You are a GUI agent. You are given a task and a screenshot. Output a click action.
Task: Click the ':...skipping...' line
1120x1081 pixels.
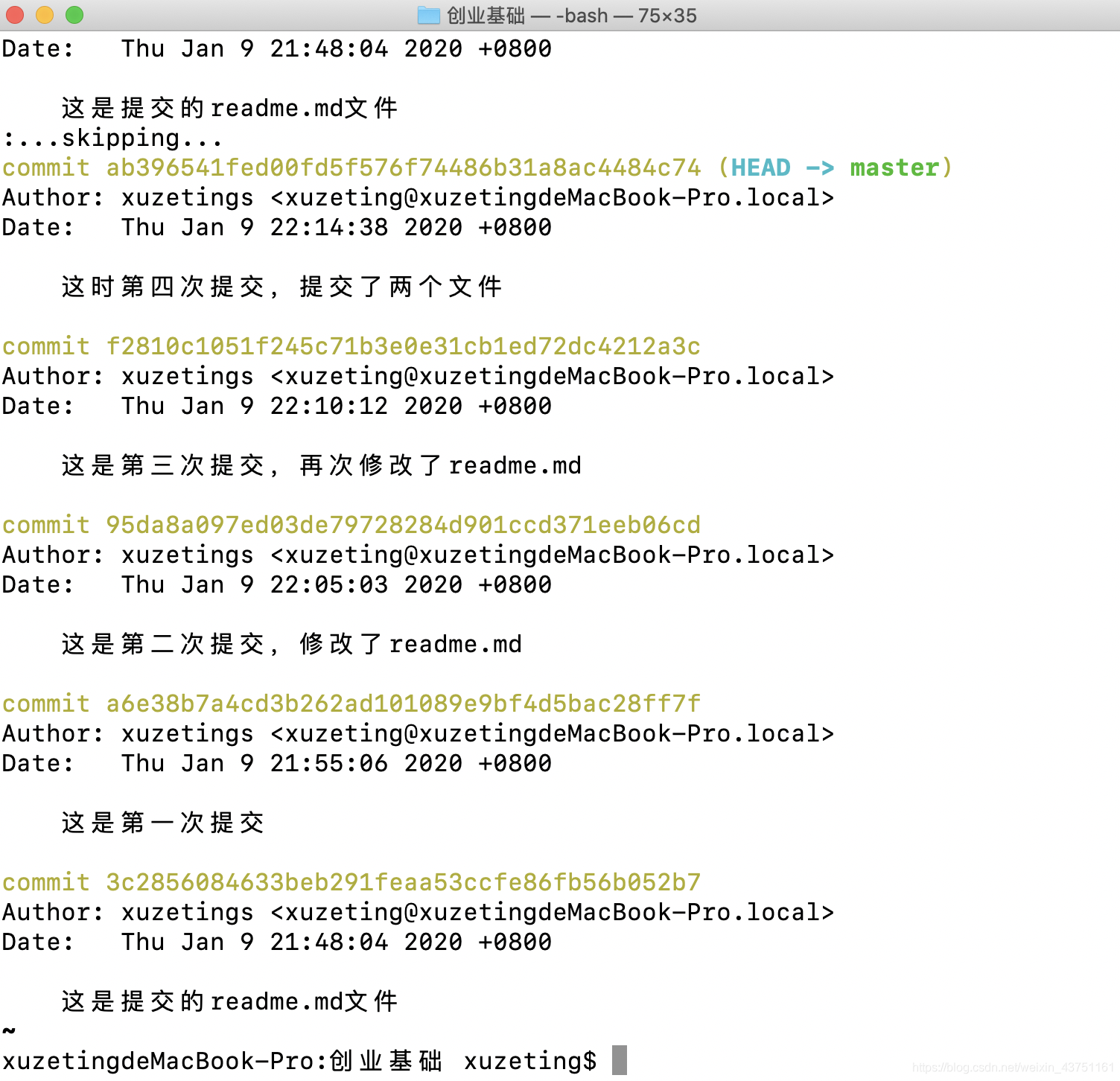coord(112,138)
